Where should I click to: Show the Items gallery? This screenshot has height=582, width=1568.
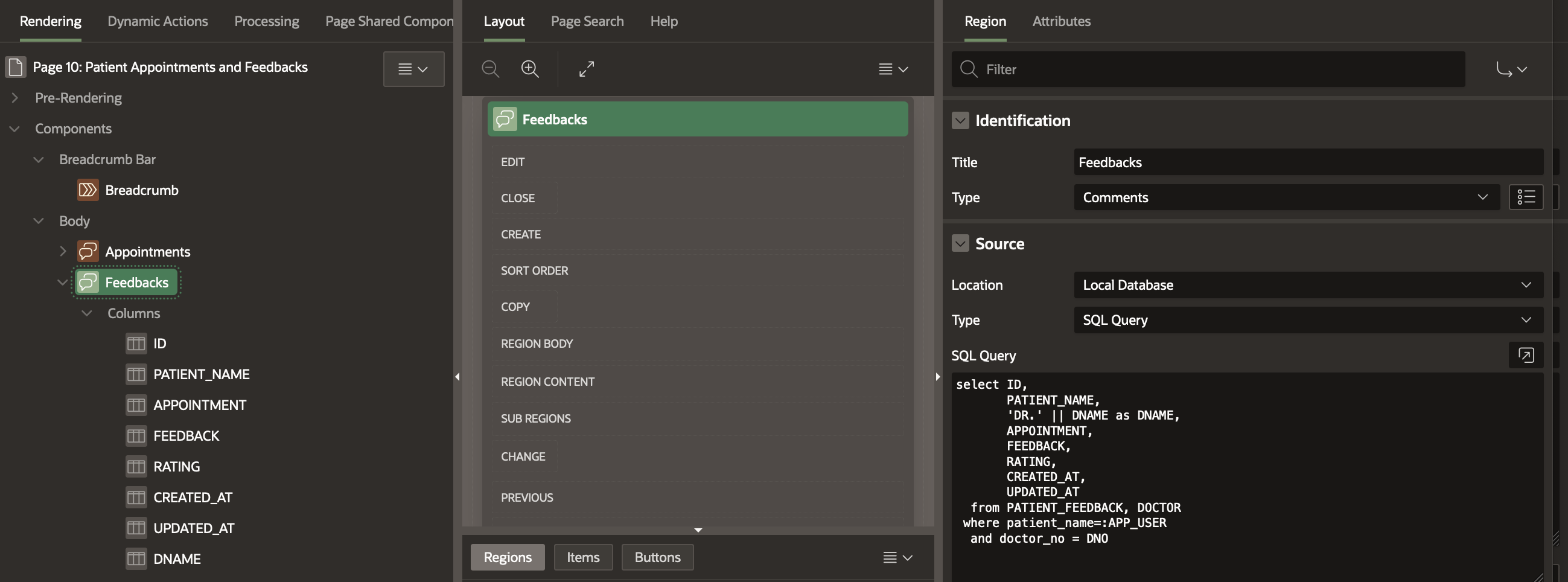[x=583, y=557]
